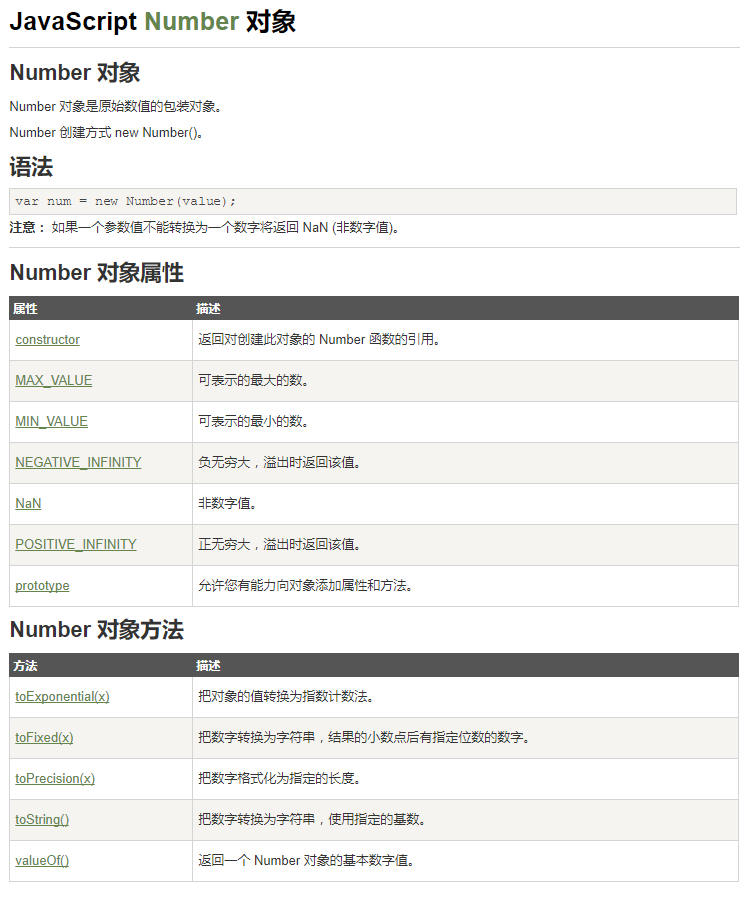Open the MAX_VALUE property link
Image resolution: width=745 pixels, height=903 pixels.
click(54, 381)
